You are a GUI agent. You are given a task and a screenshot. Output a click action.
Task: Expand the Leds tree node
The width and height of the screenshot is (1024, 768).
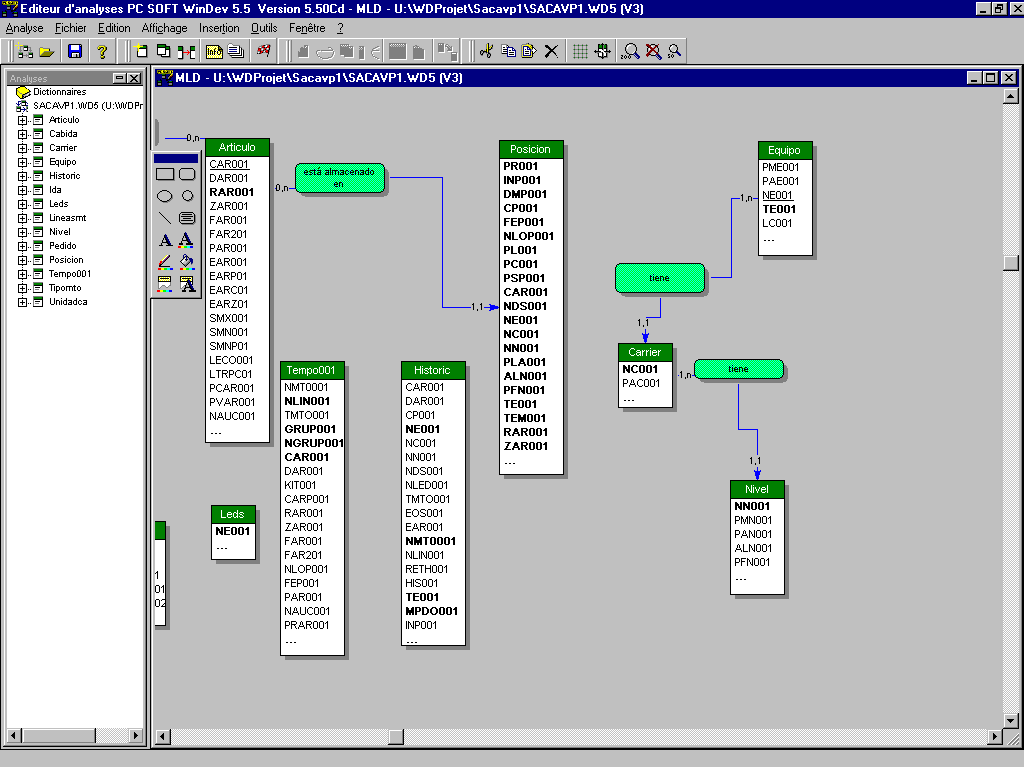(x=22, y=204)
